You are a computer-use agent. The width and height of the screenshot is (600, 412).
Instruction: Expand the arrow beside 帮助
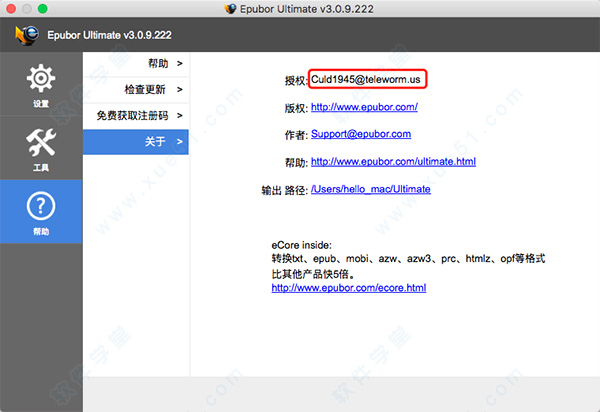point(180,64)
